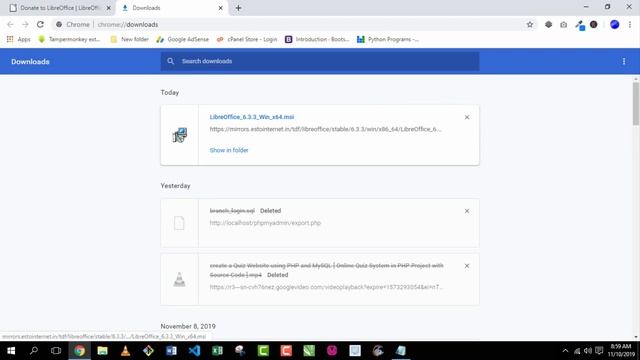Open green Camtasia icon on taskbar
Screen dimensions: 640x360
263,351
